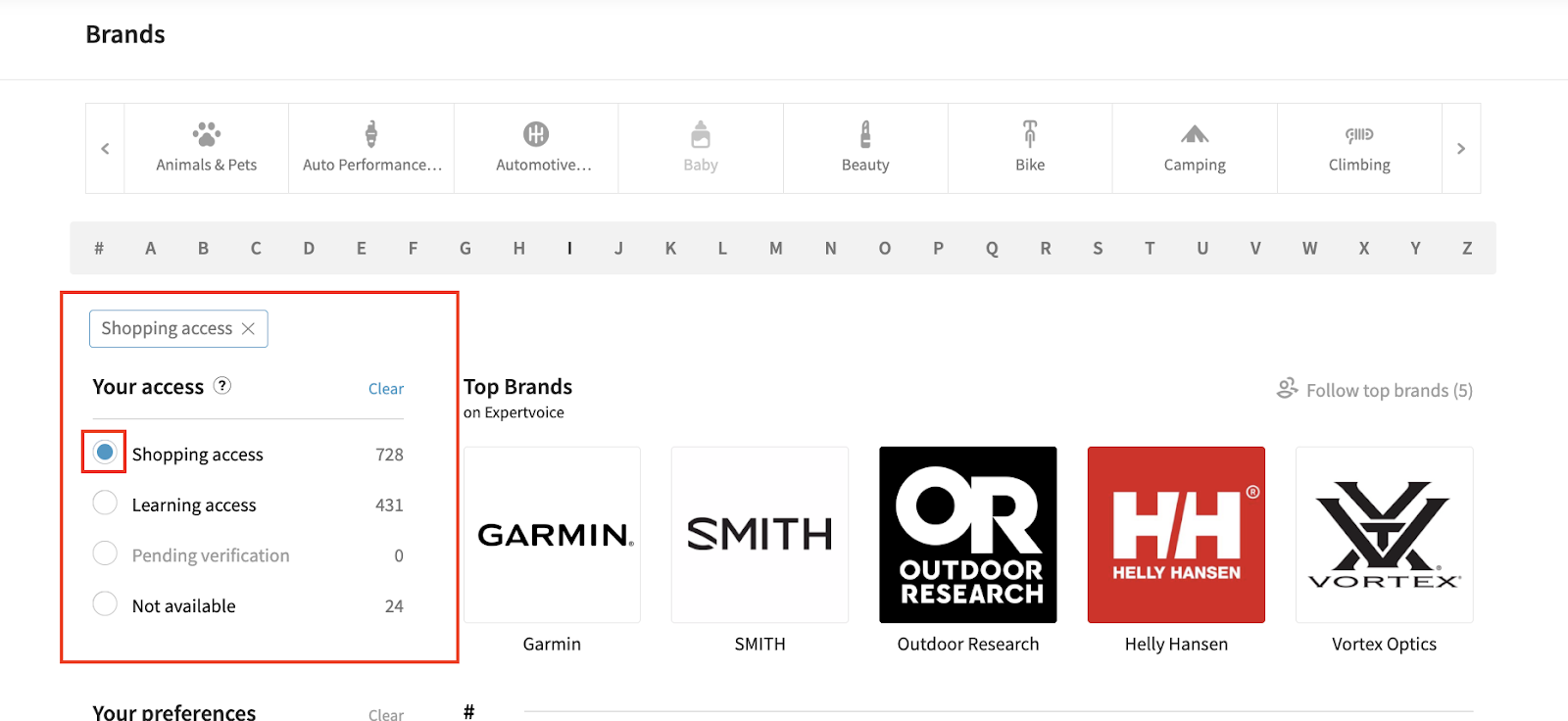Filter brands by letter B
1568x721 pixels.
coord(204,248)
